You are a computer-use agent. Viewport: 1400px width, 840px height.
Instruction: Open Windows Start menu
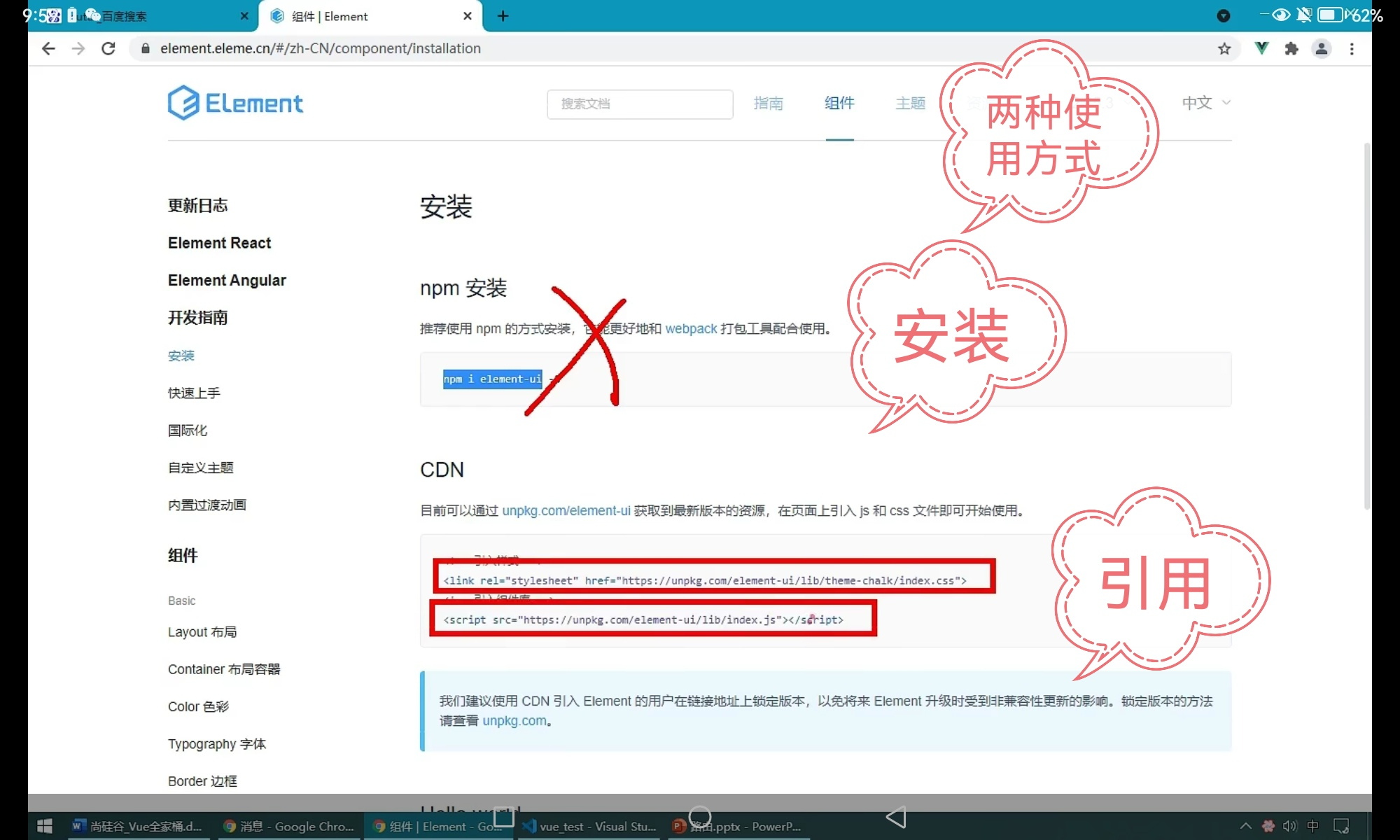pyautogui.click(x=44, y=826)
